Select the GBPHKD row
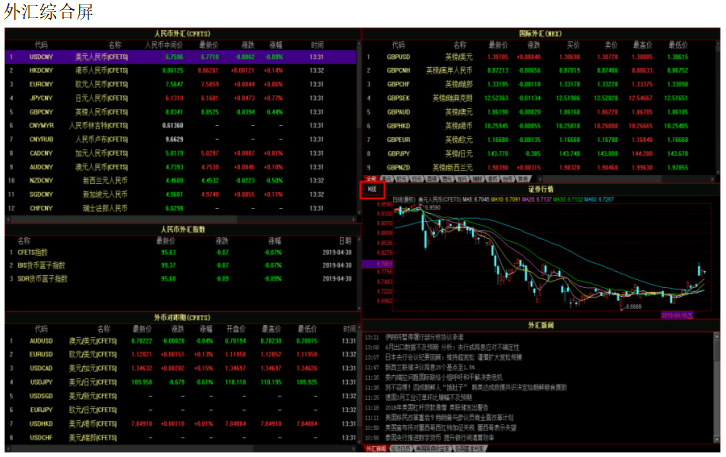 point(539,126)
